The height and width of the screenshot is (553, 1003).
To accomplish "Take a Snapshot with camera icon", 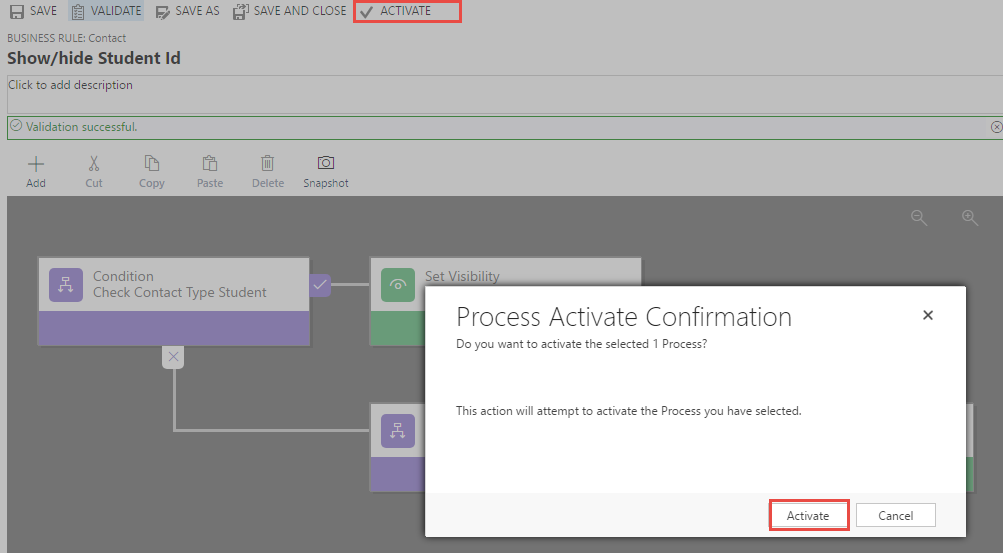I will (326, 163).
